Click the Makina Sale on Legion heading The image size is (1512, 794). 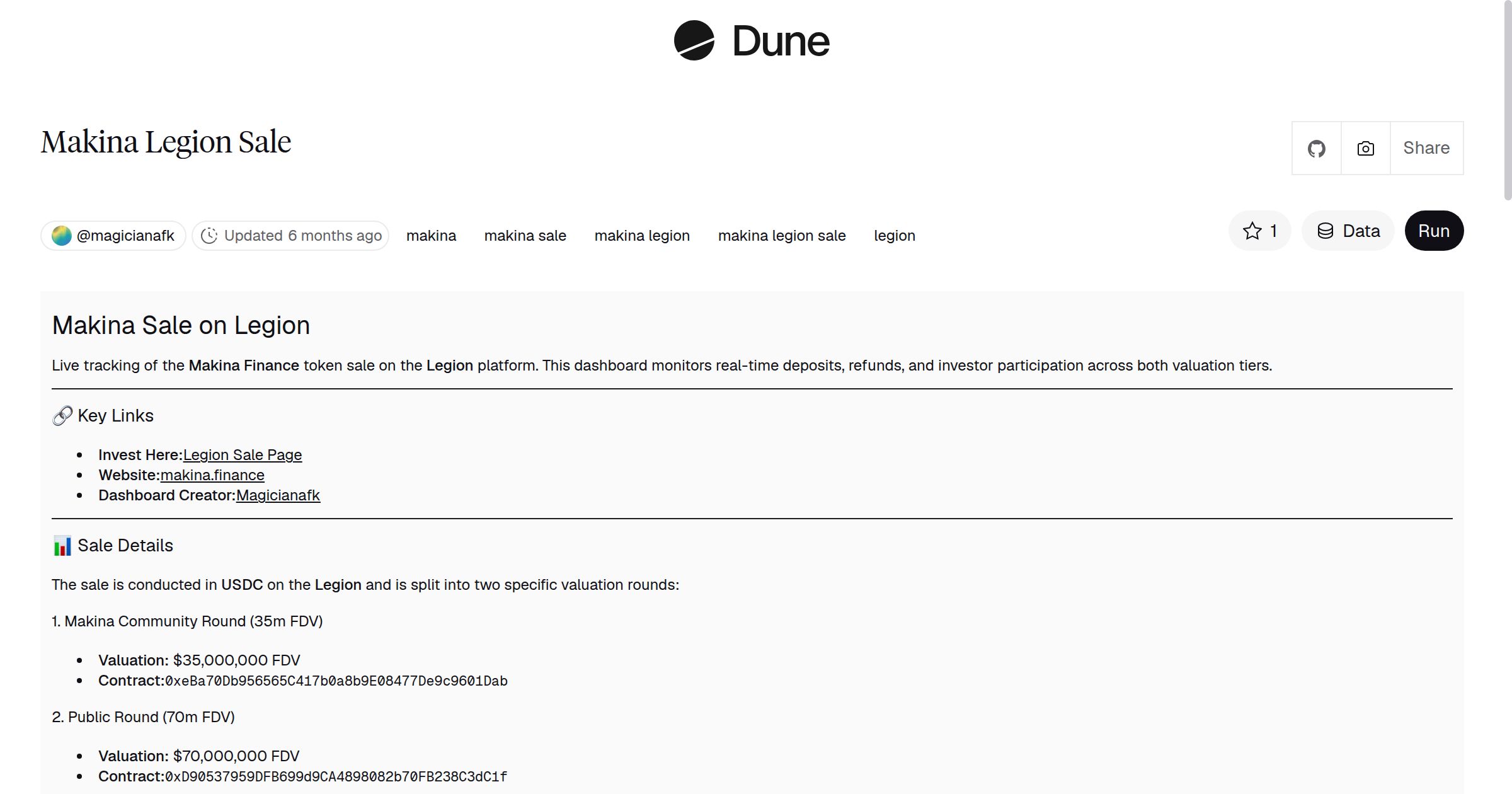(x=181, y=325)
